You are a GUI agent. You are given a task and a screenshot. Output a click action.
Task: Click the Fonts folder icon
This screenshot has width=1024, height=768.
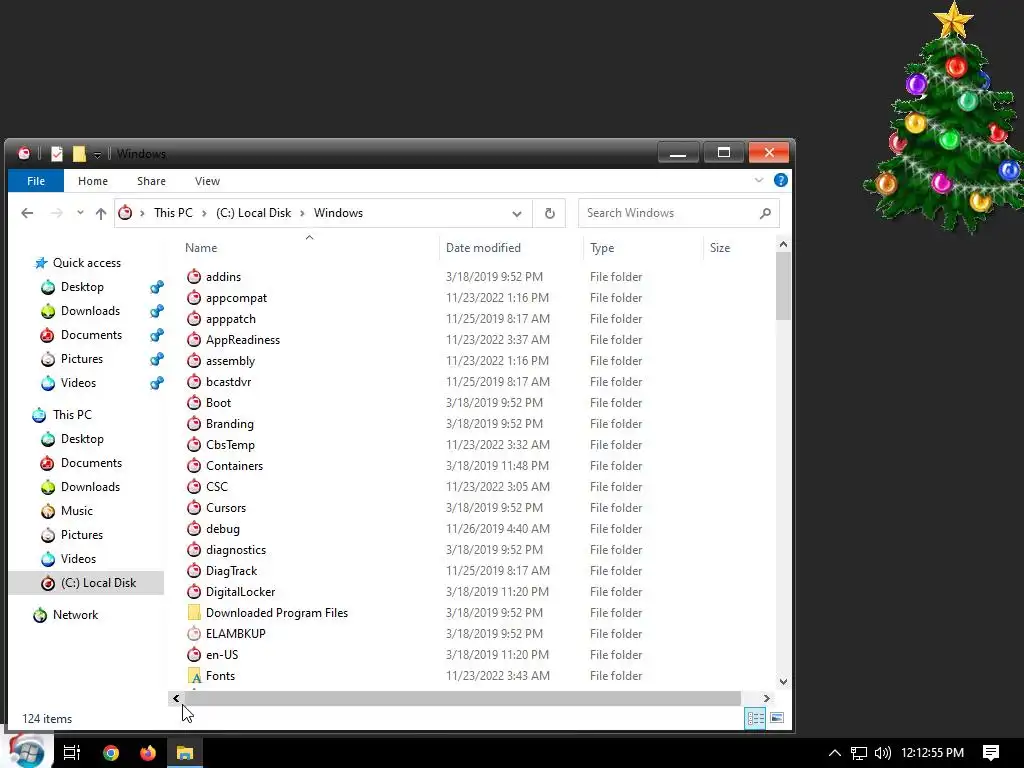coord(194,675)
